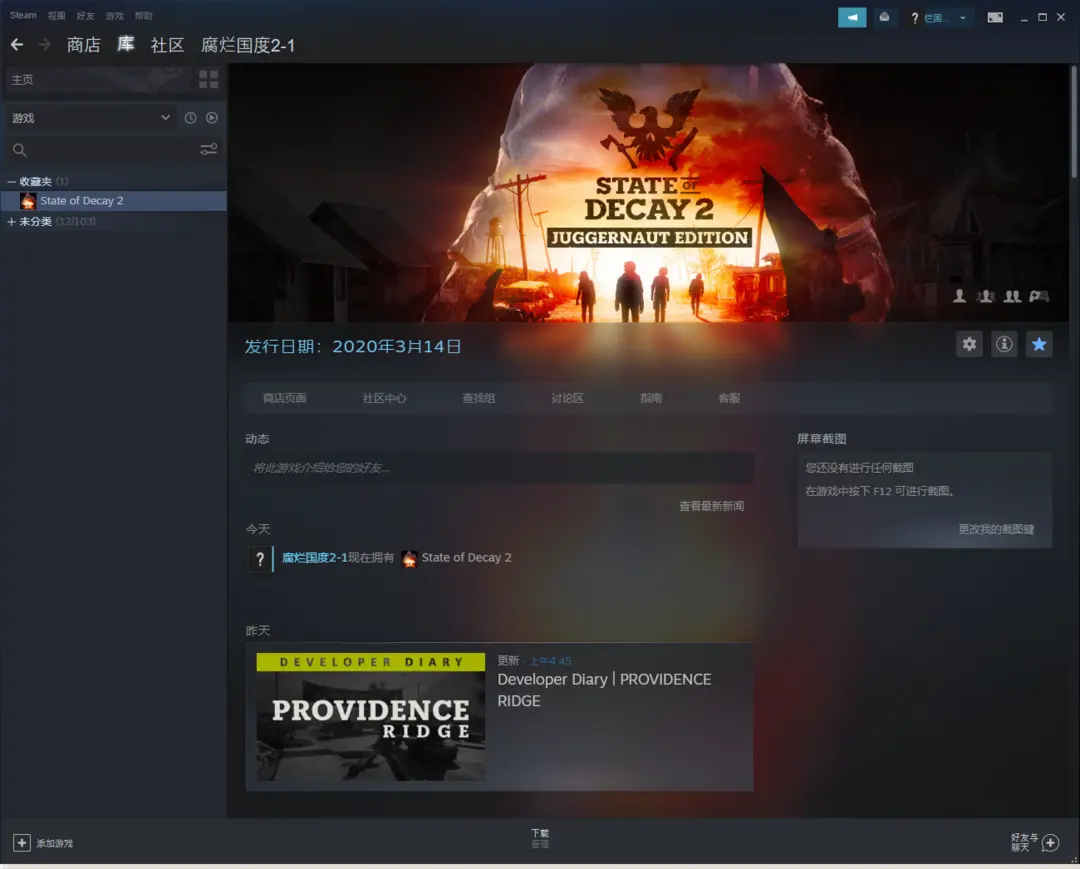Select State of Decay 2 in library list
The image size is (1080, 869).
click(x=114, y=200)
